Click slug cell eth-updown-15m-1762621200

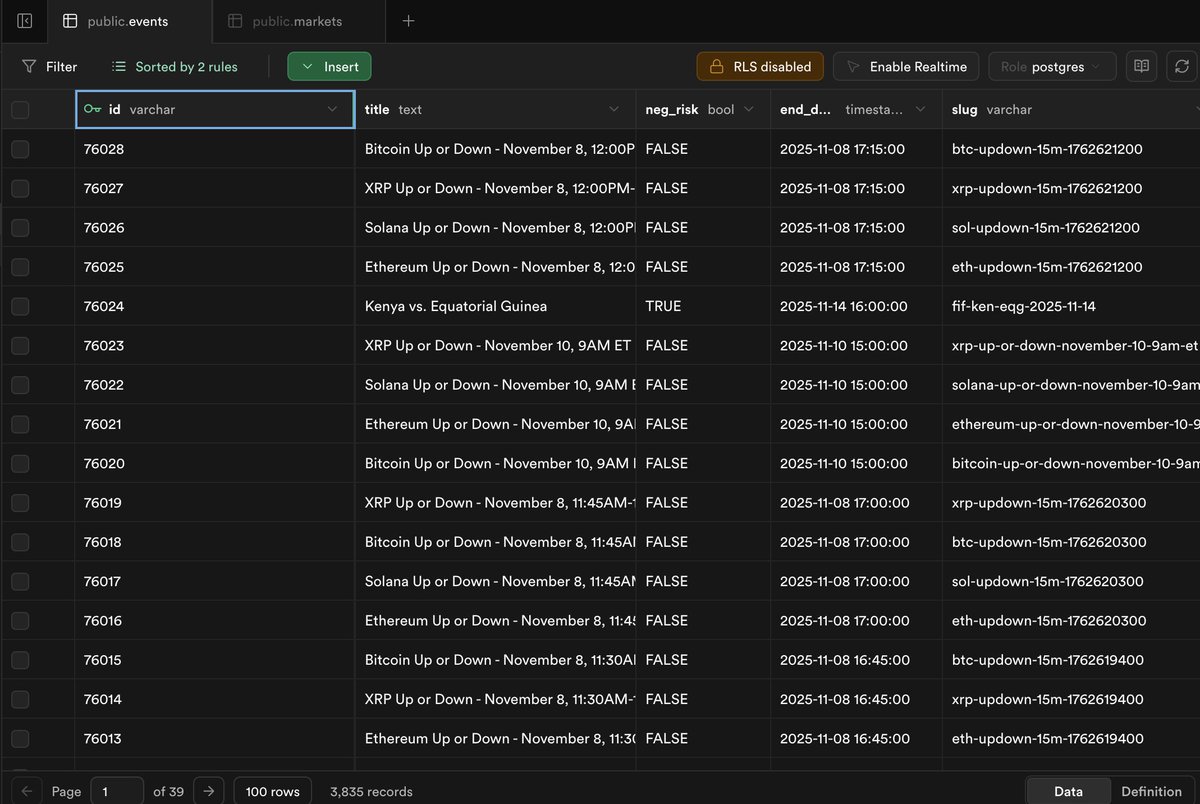[x=1071, y=267]
